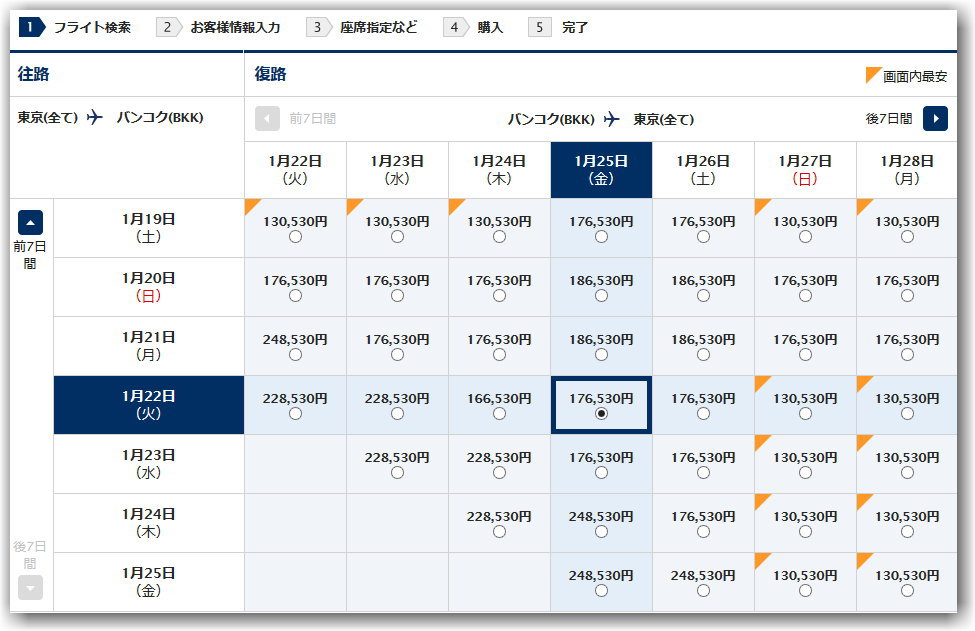Select outbound row 1月19日(土)

(149, 228)
